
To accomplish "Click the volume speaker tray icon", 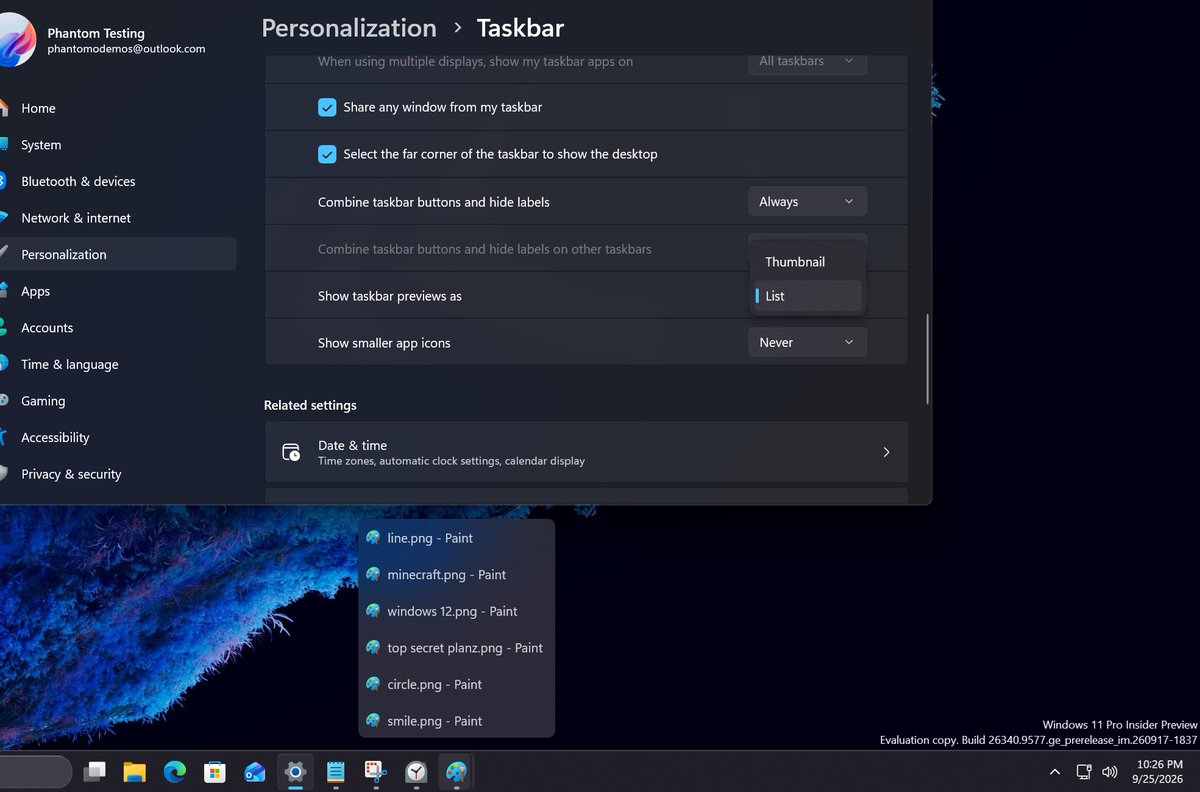I will 1109,772.
